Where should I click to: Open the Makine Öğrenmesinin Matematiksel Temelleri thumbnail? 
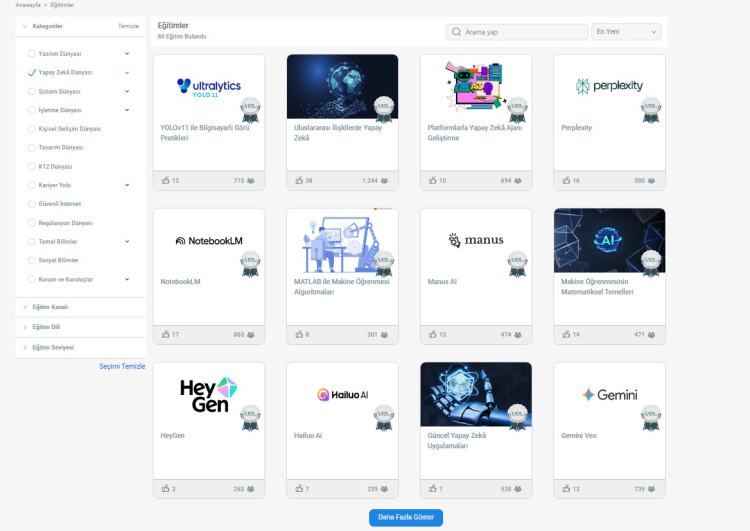pyautogui.click(x=609, y=240)
